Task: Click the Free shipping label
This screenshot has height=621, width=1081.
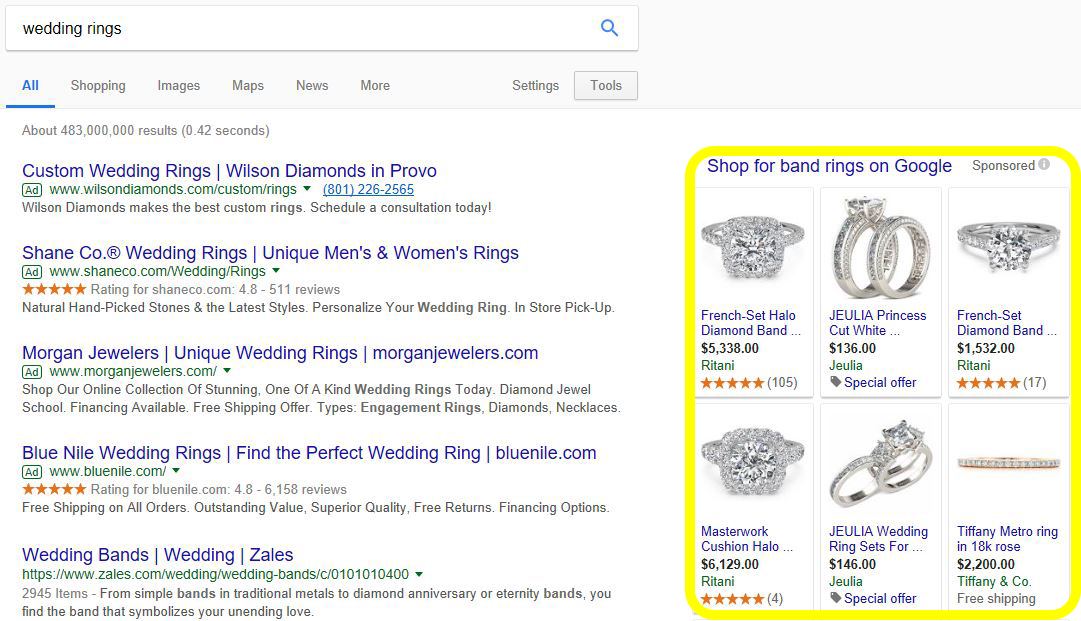Action: [x=996, y=598]
